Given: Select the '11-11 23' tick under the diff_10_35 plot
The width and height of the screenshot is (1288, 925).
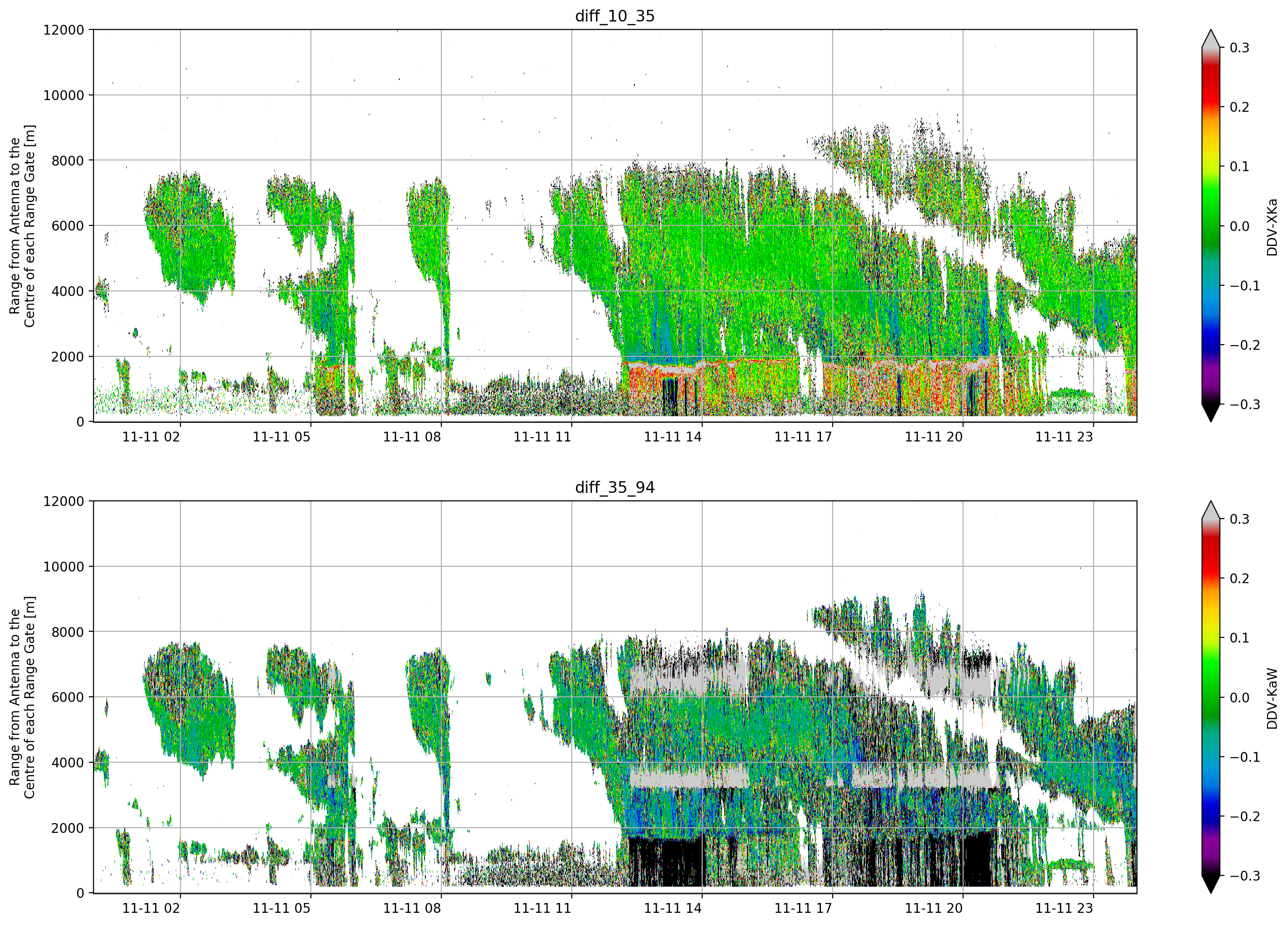Looking at the screenshot, I should coord(1064,437).
